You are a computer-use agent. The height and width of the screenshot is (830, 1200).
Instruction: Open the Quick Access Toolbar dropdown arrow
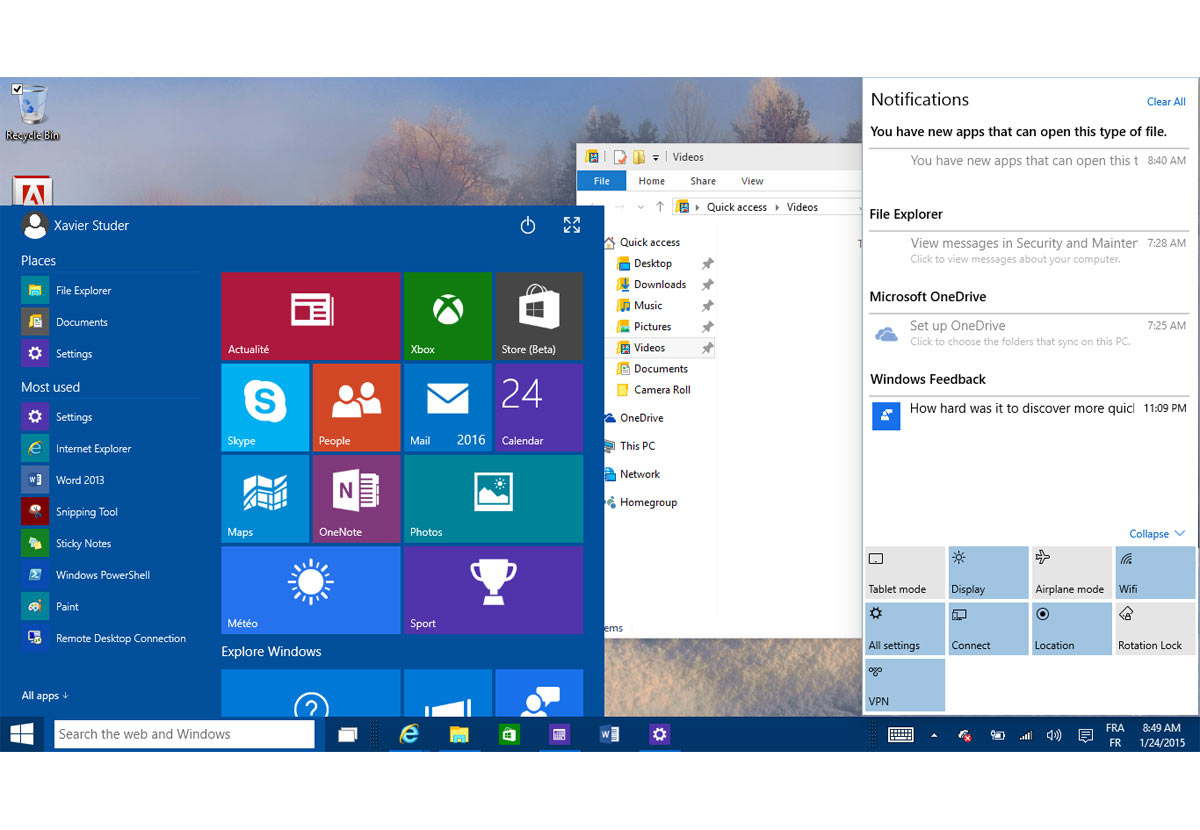[x=656, y=158]
